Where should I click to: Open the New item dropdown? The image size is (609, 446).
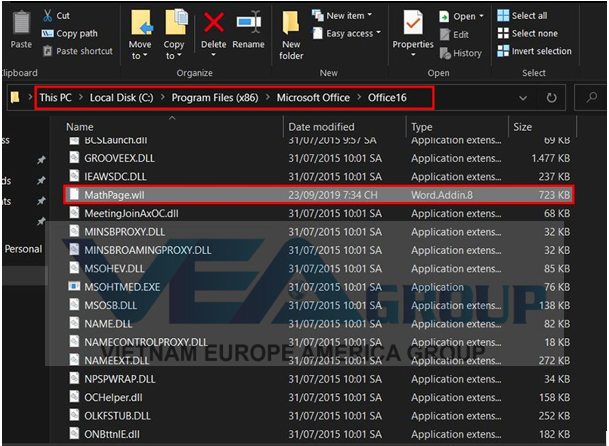pos(340,15)
